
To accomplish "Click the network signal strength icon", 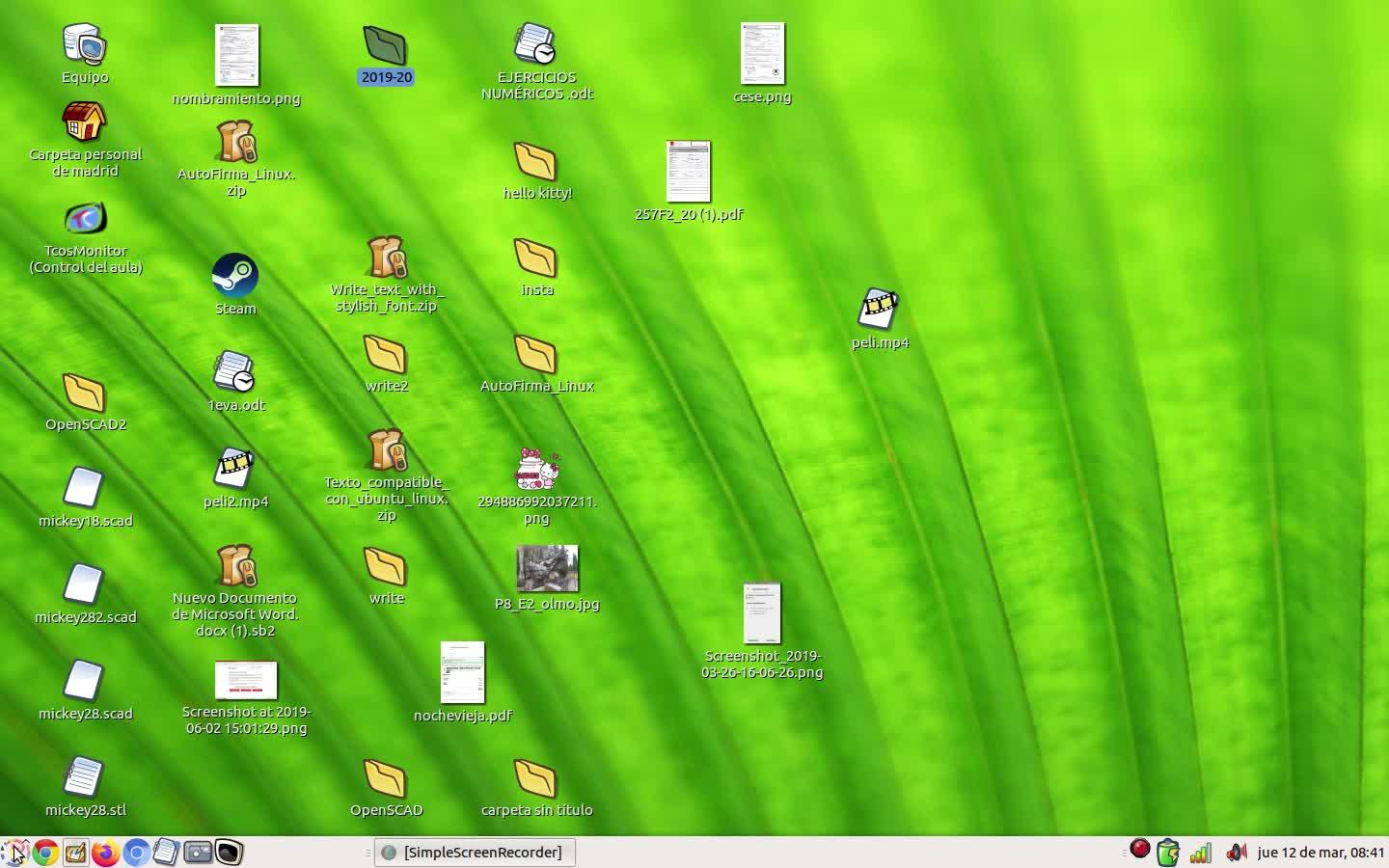I will pos(1201,853).
